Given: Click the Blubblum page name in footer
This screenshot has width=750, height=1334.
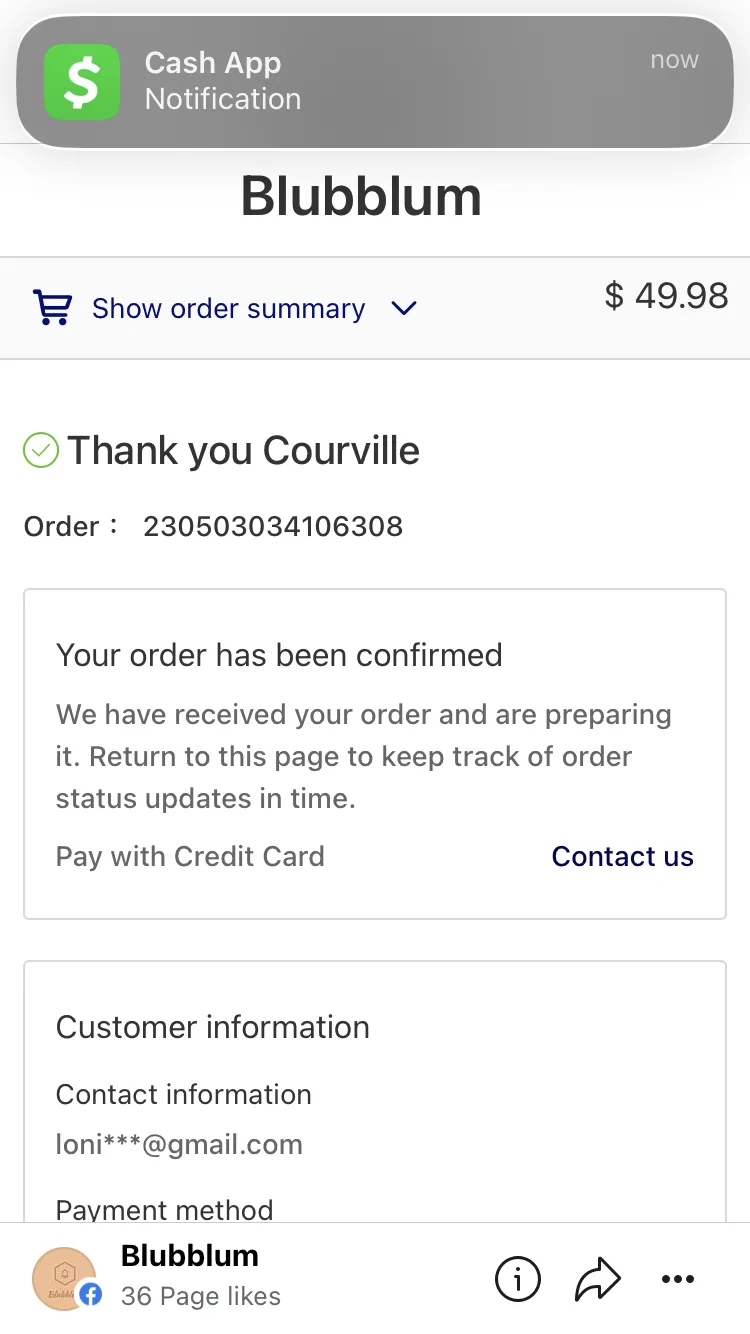Looking at the screenshot, I should [x=189, y=1256].
